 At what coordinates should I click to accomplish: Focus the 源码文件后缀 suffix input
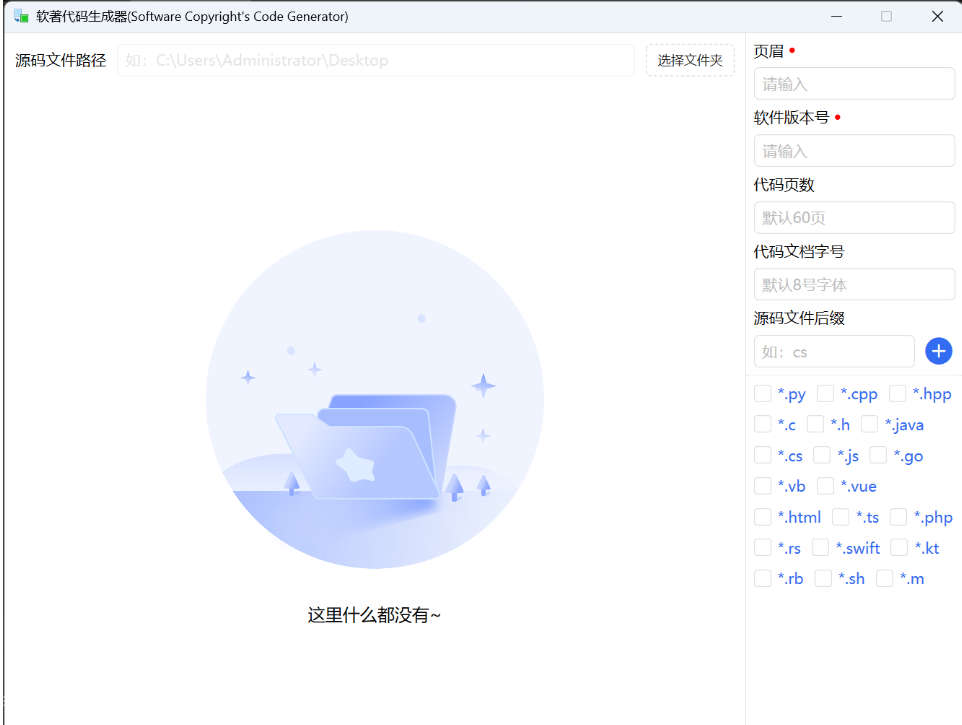(x=834, y=352)
